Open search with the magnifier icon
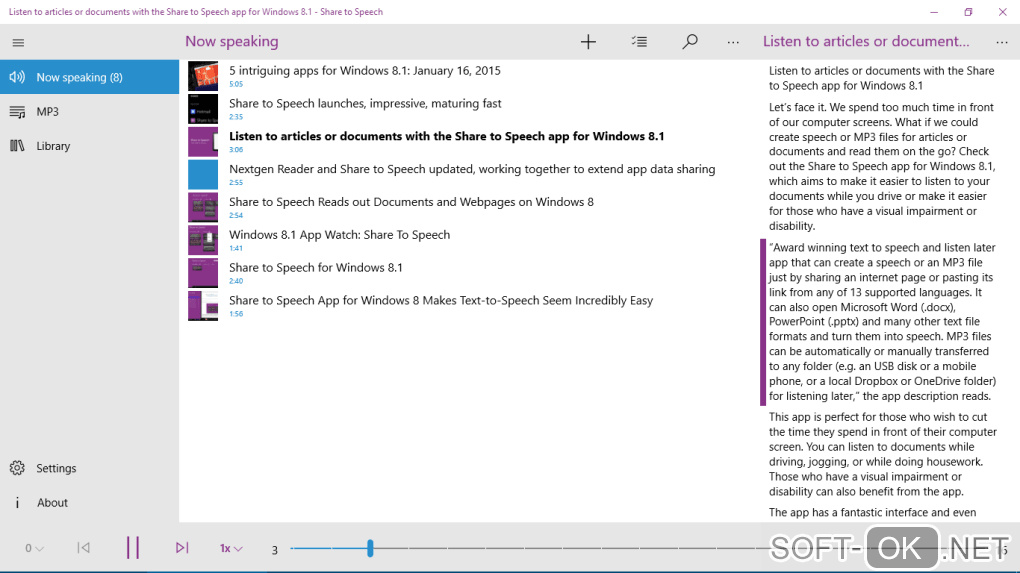The height and width of the screenshot is (573, 1020). point(690,42)
